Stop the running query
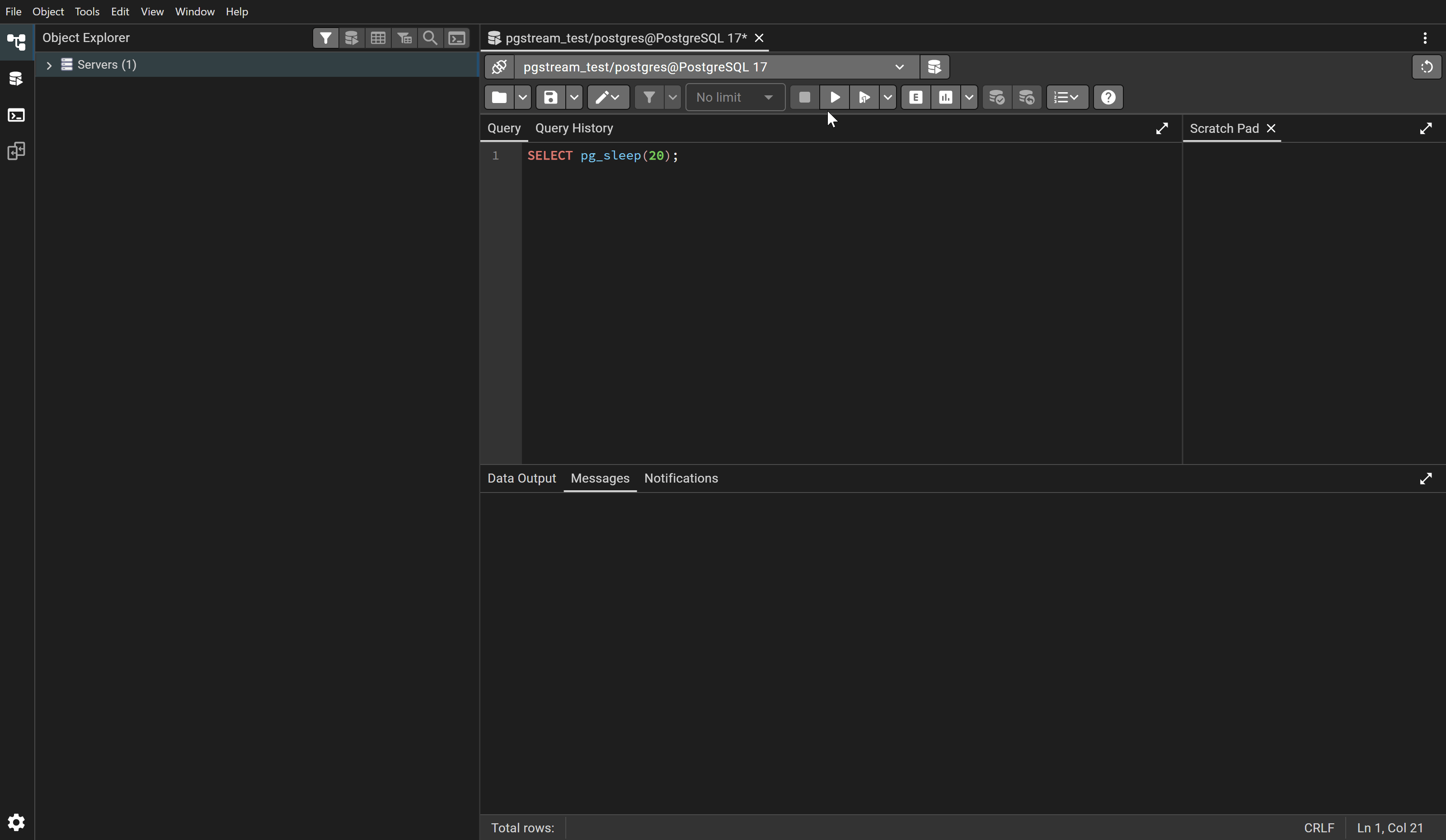The width and height of the screenshot is (1446, 840). pos(804,98)
